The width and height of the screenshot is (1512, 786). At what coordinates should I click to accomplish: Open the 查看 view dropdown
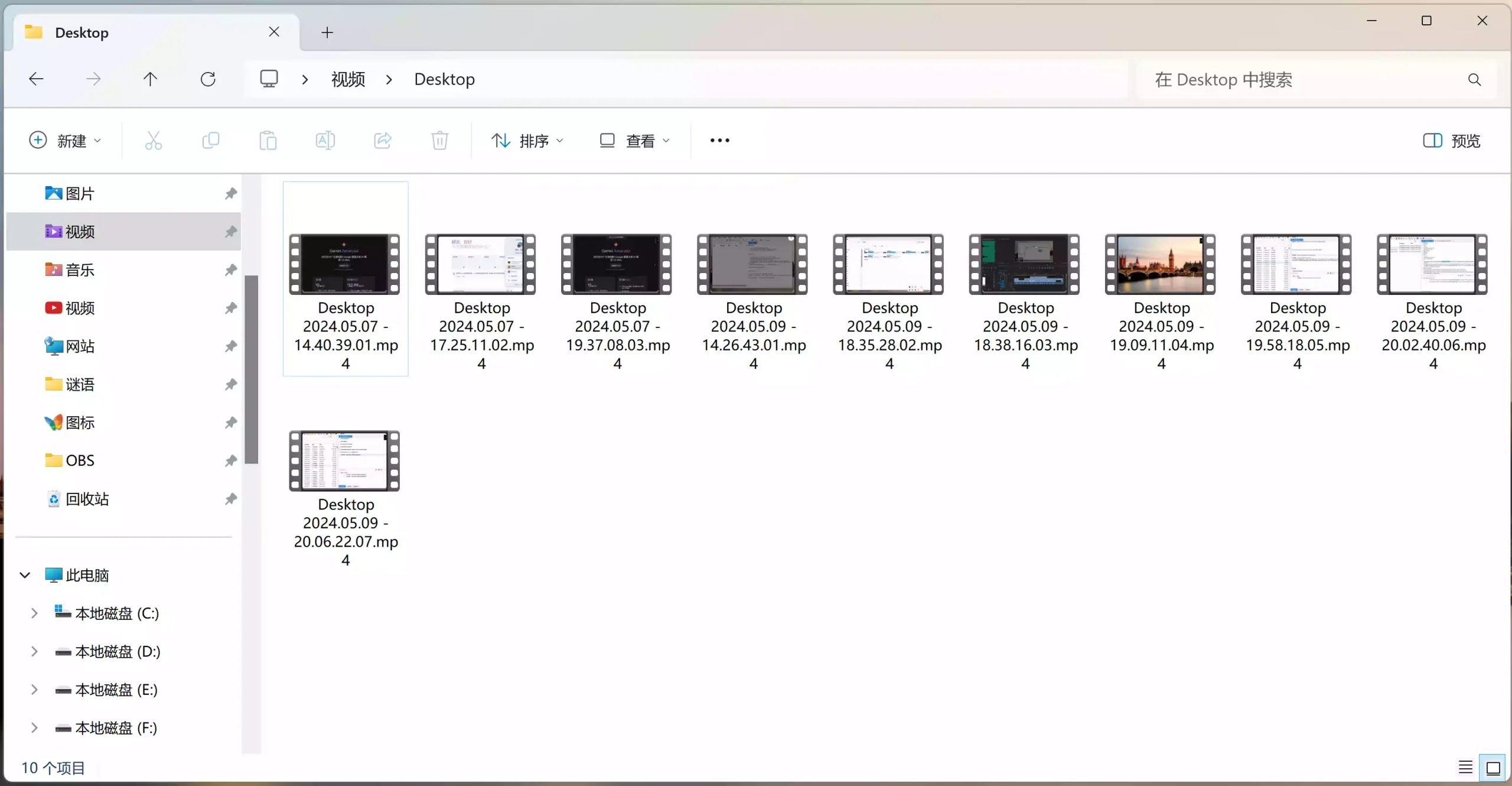click(x=635, y=141)
